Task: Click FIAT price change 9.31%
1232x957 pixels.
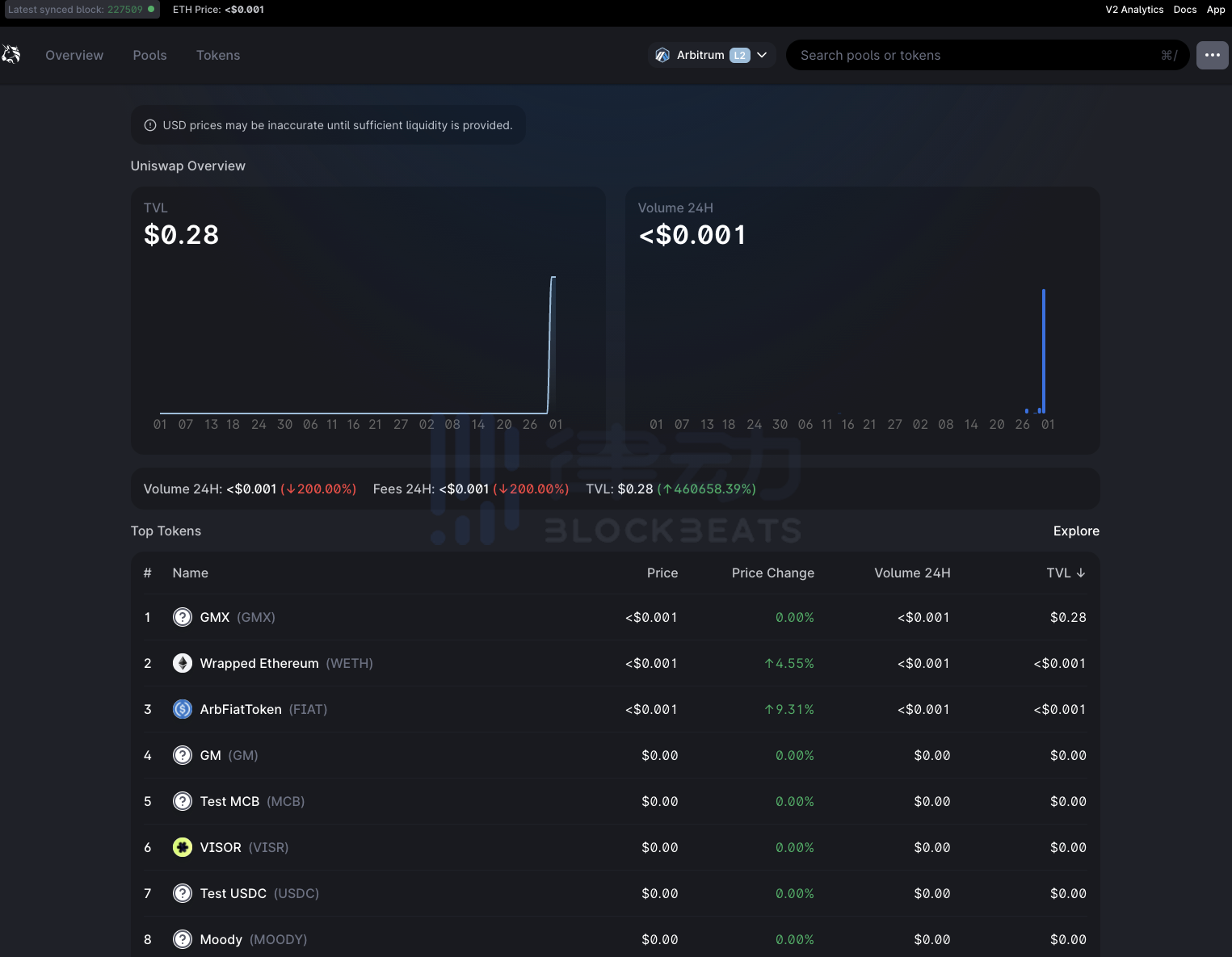Action: pos(789,709)
